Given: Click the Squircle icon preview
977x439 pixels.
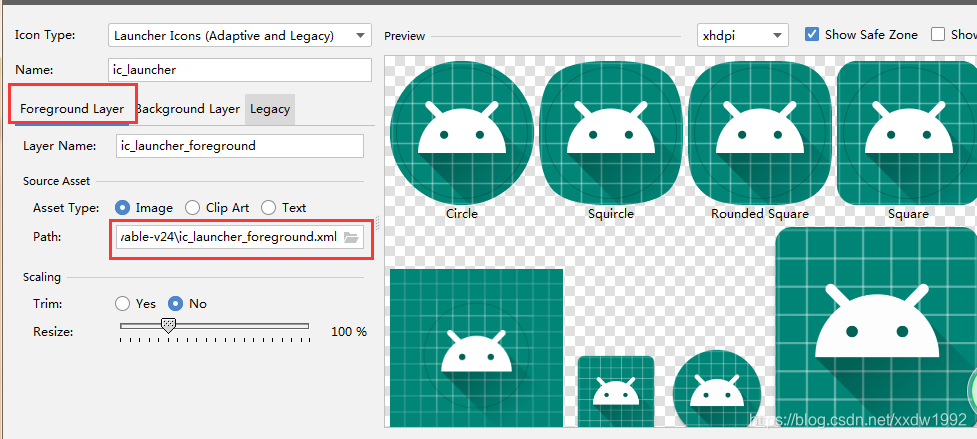Looking at the screenshot, I should pyautogui.click(x=611, y=133).
